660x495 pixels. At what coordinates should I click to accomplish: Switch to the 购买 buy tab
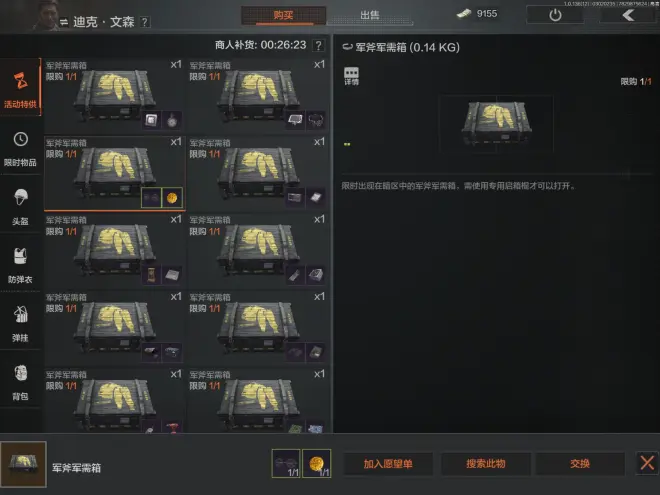pos(283,16)
